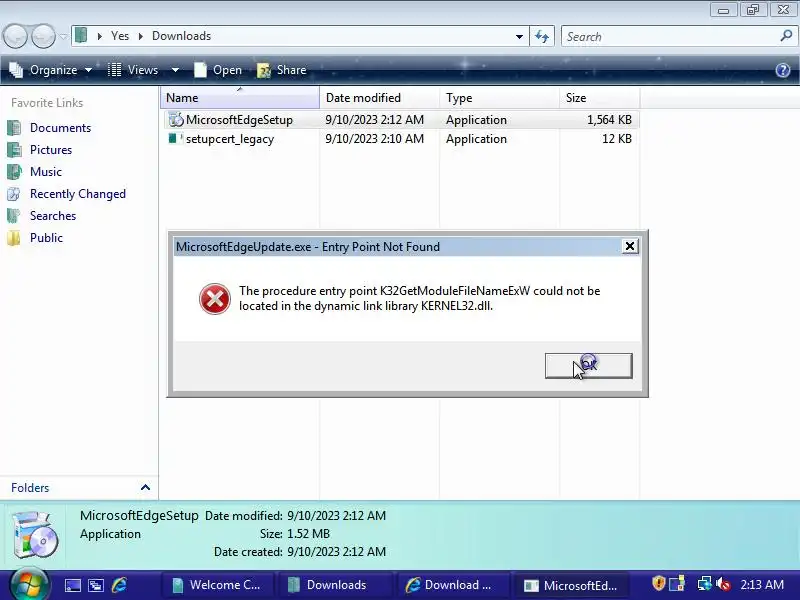Open Searches in Favorite Links
This screenshot has width=800, height=600.
pyautogui.click(x=53, y=215)
